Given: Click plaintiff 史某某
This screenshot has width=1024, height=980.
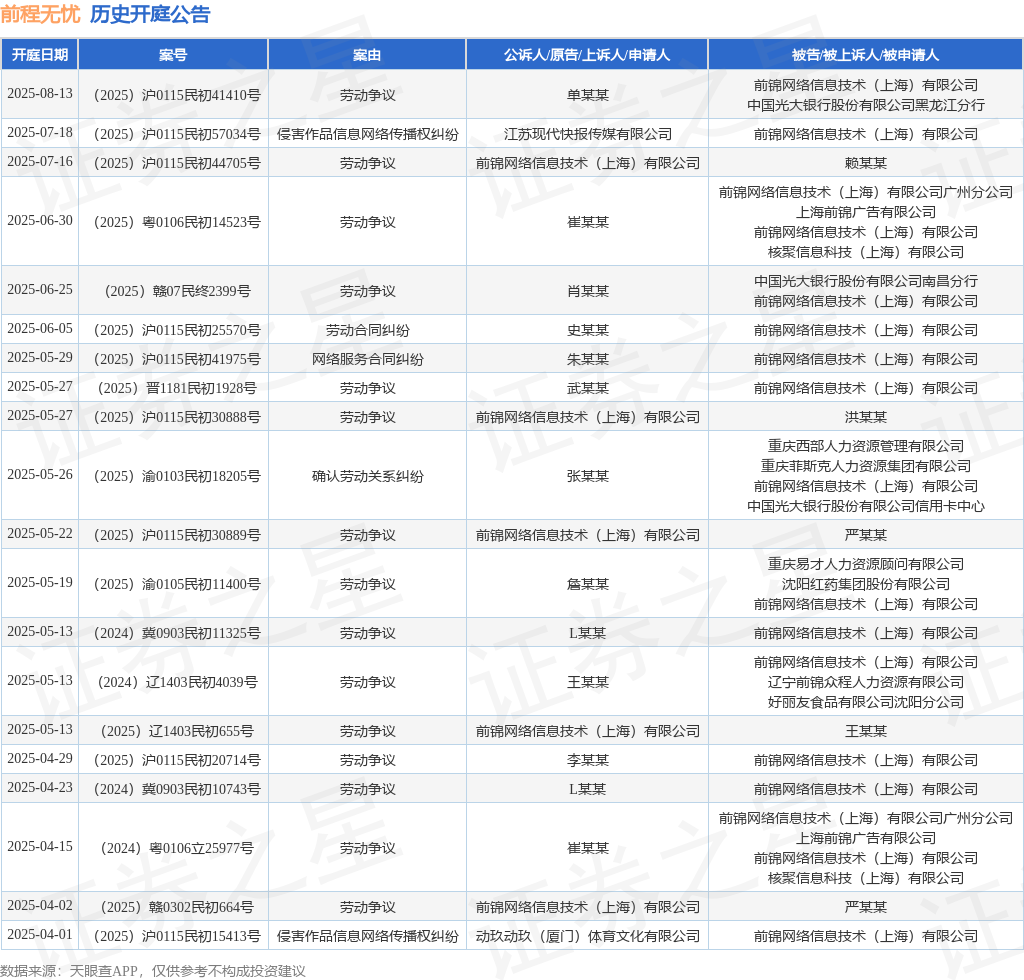Looking at the screenshot, I should pyautogui.click(x=588, y=330).
